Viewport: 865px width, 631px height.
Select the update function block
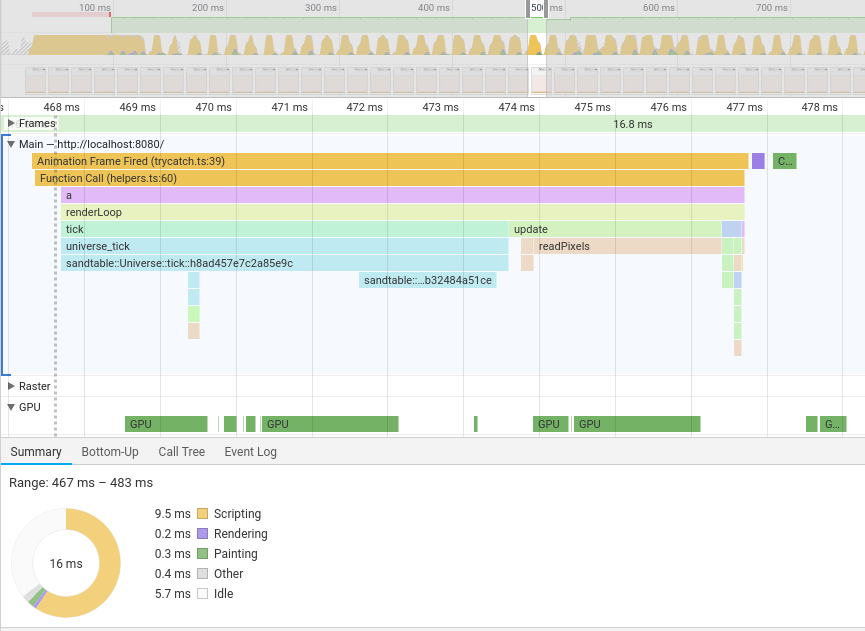[x=615, y=229]
